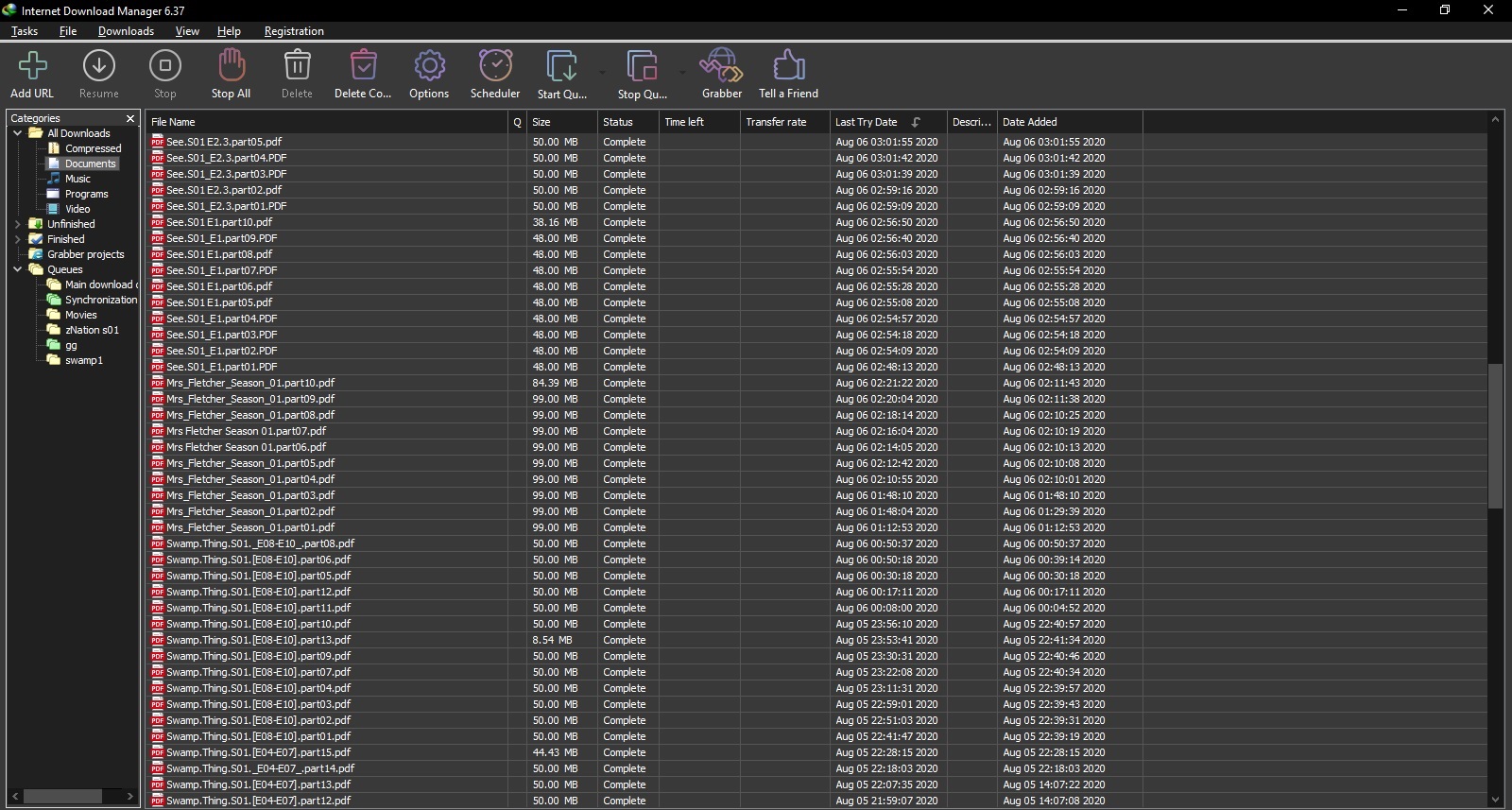
Task: Select the Documents category
Action: (90, 164)
